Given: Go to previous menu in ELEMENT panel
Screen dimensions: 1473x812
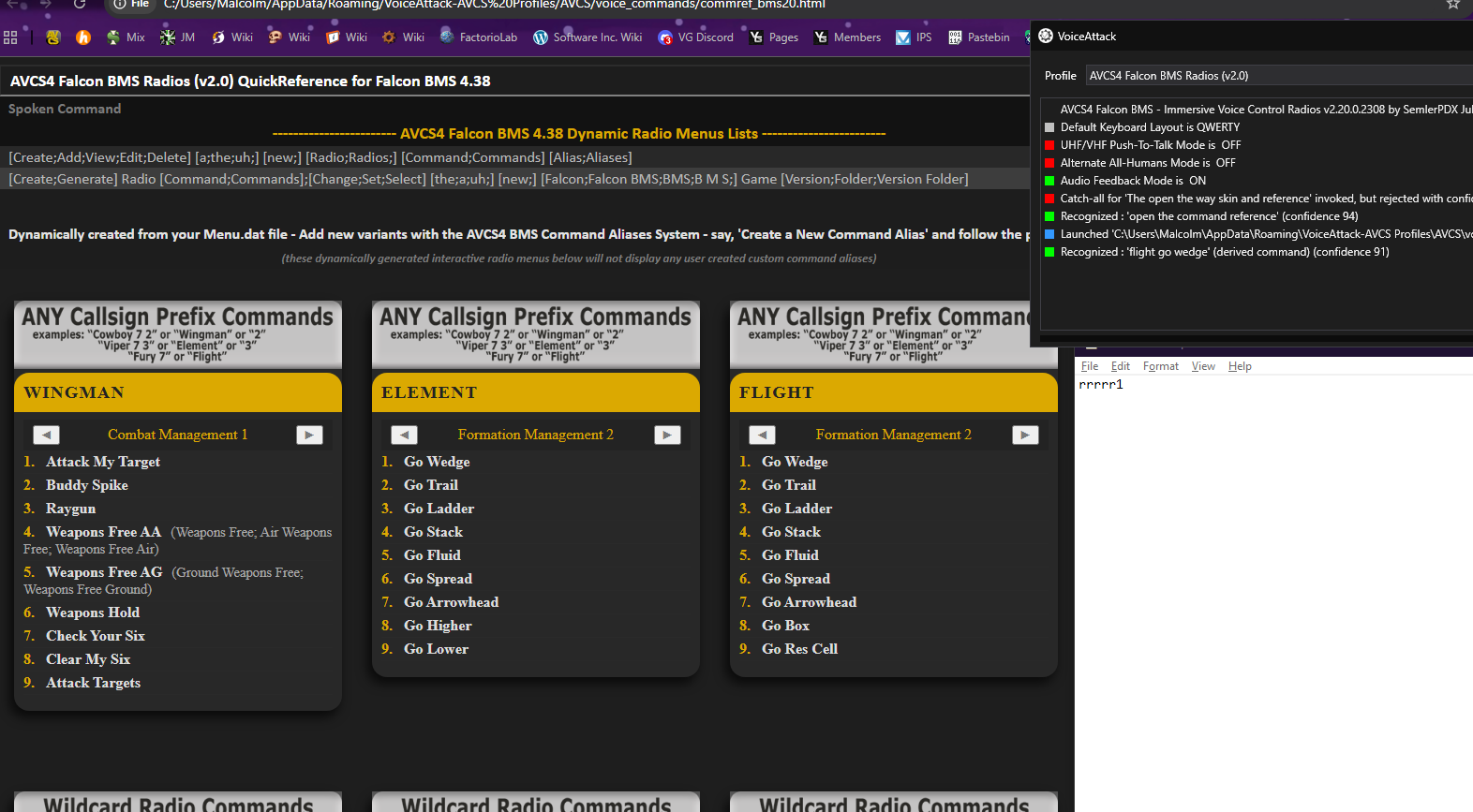Looking at the screenshot, I should coord(404,435).
